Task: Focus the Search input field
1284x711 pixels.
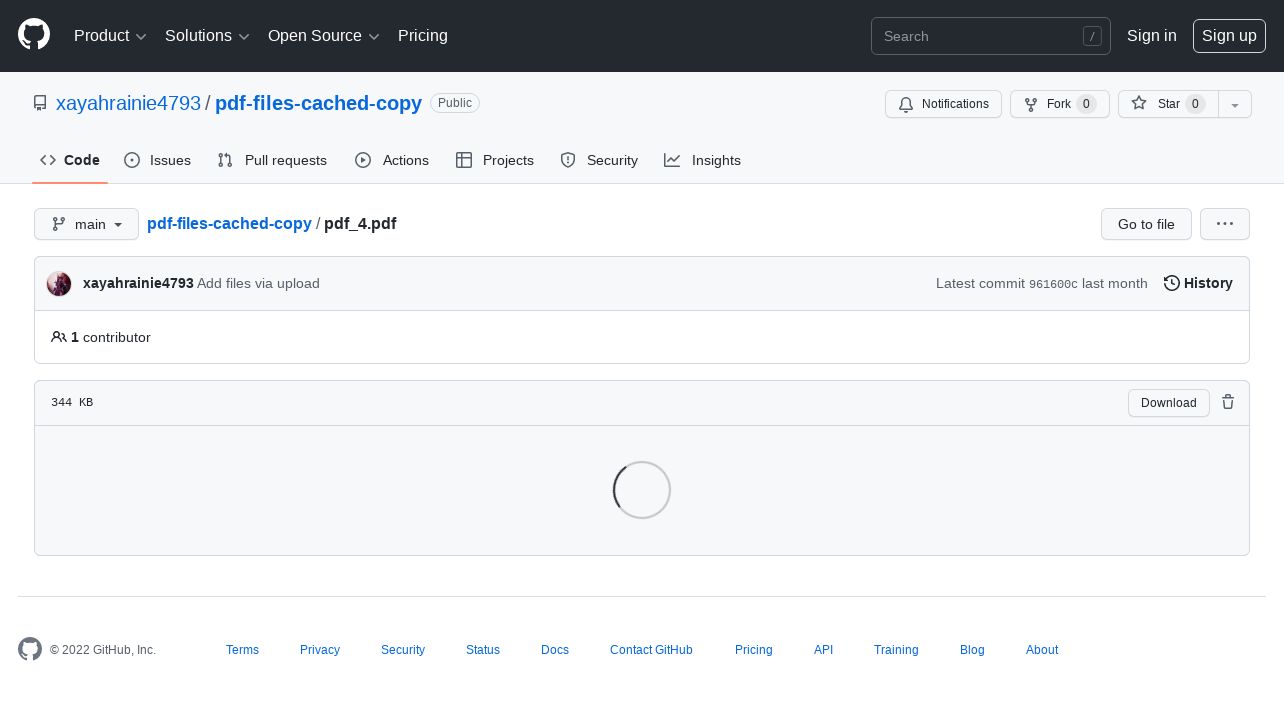Action: point(991,36)
